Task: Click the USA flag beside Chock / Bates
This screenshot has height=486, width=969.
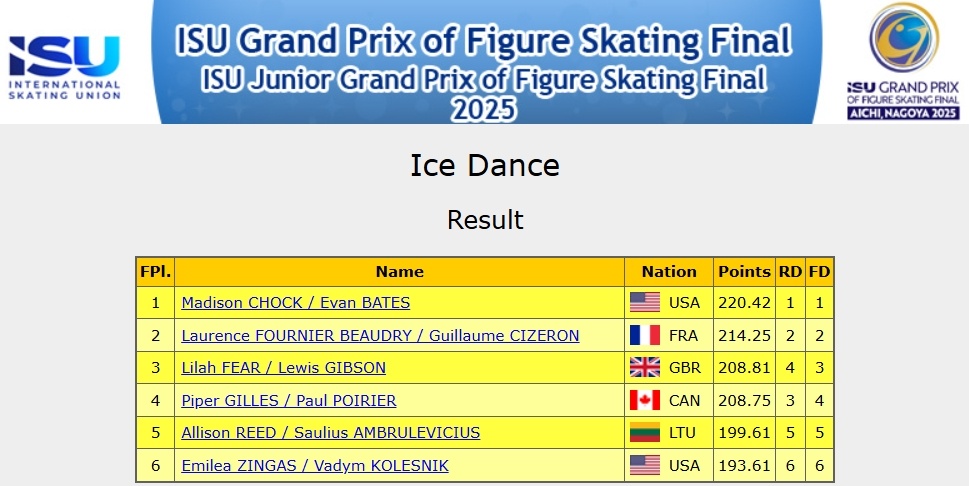Action: pos(645,303)
